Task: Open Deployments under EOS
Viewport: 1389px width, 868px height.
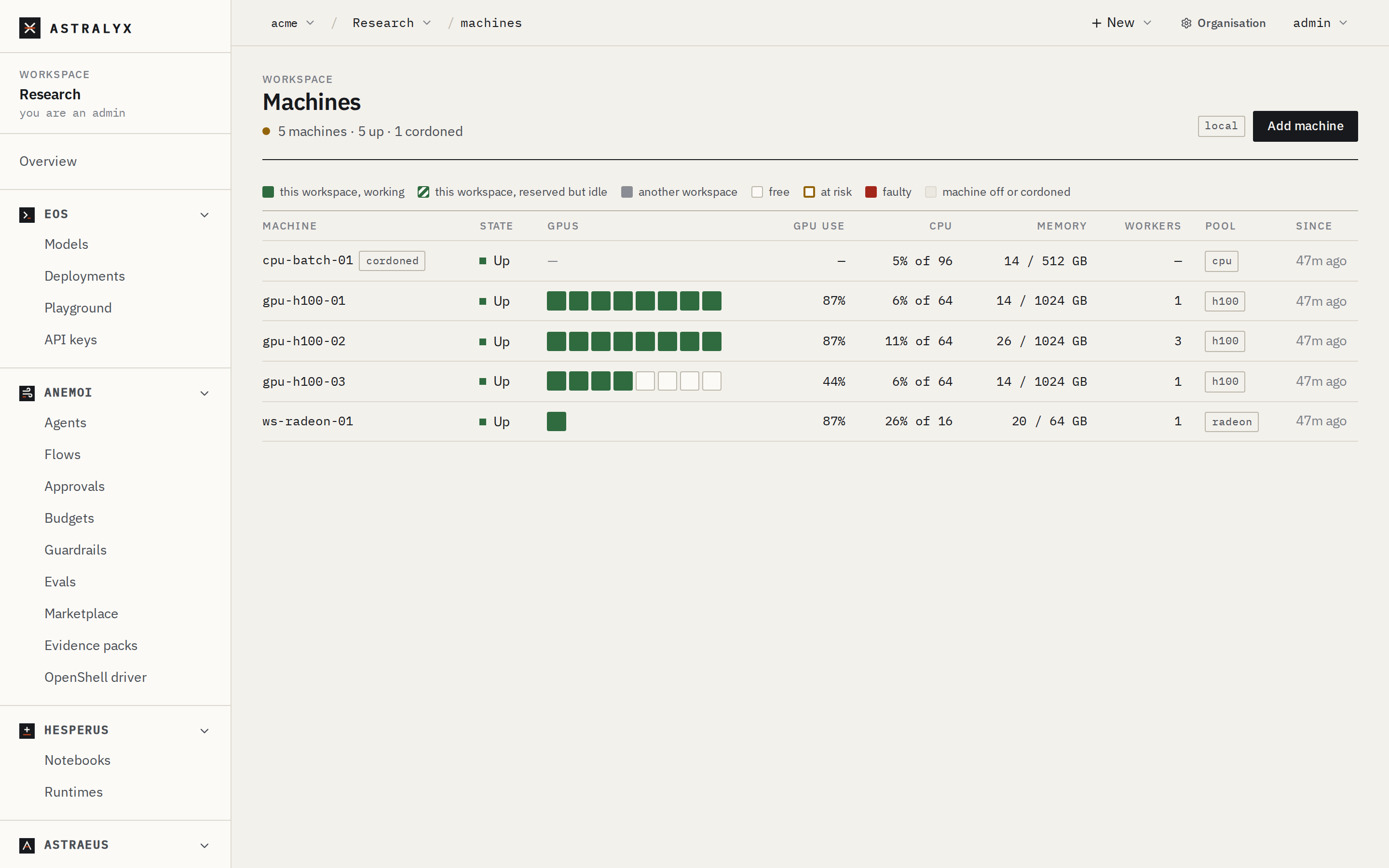Action: (85, 277)
